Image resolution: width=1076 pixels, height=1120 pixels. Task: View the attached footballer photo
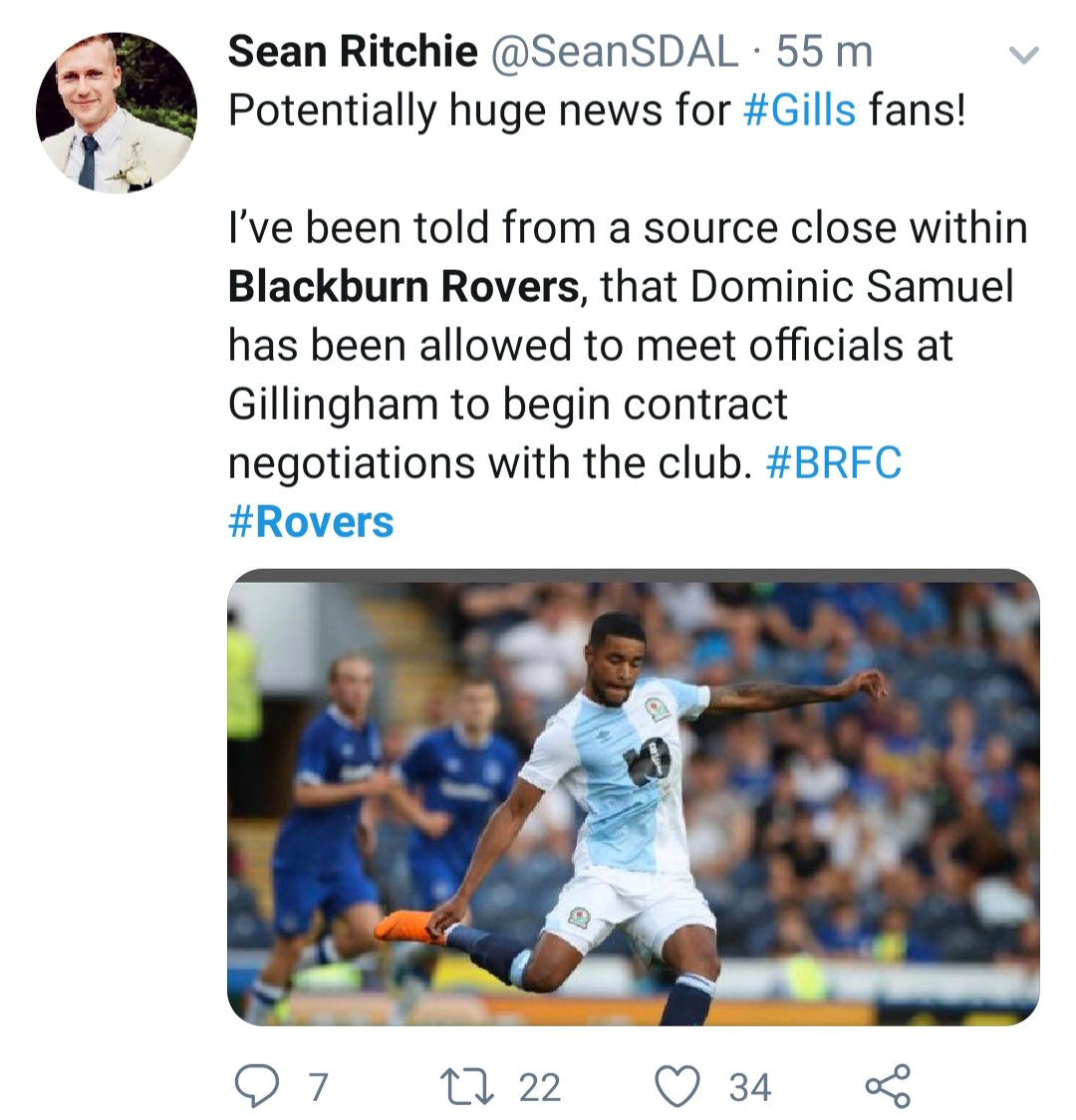pos(634,797)
